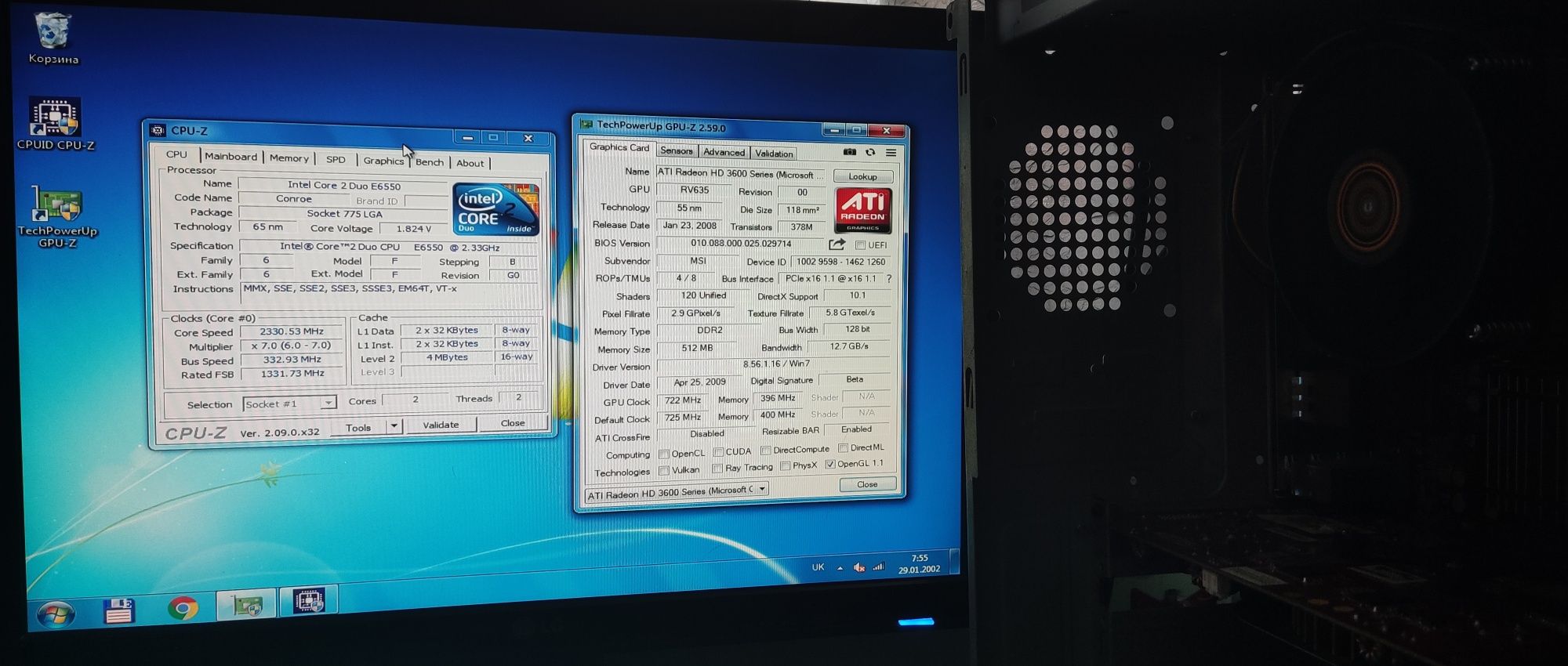Click the Driver Version 8.56.1.16 / Win7 field
This screenshot has height=666, width=1568.
pos(775,364)
